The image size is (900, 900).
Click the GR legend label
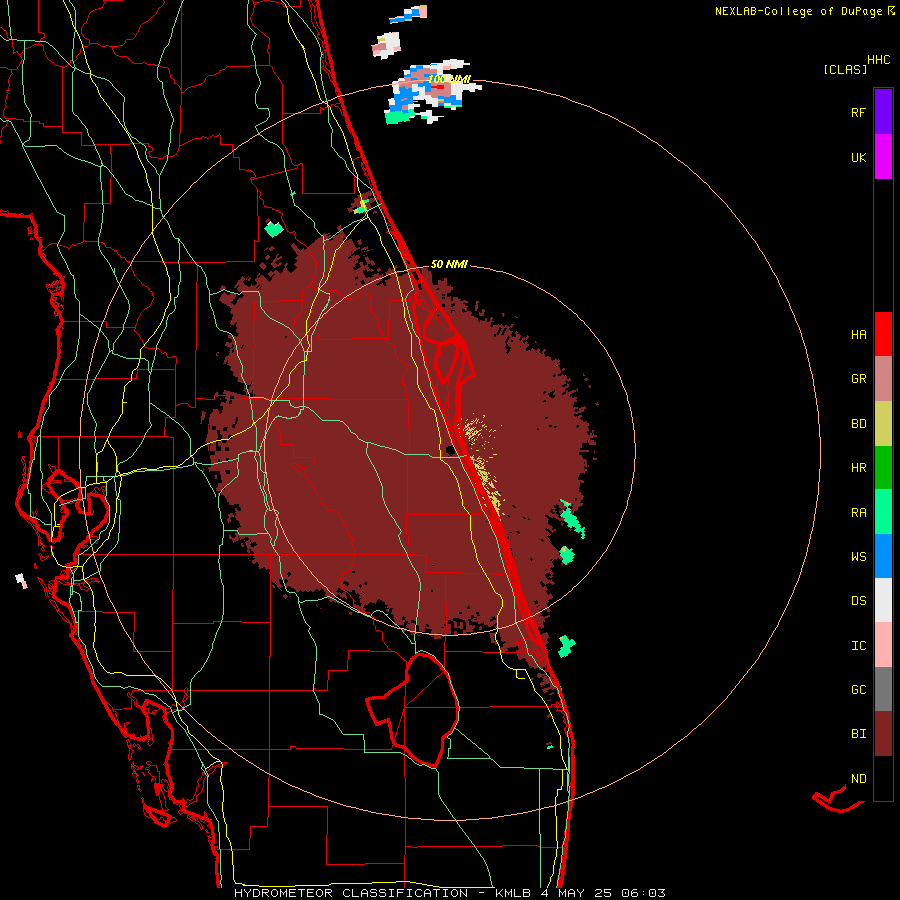(x=858, y=379)
